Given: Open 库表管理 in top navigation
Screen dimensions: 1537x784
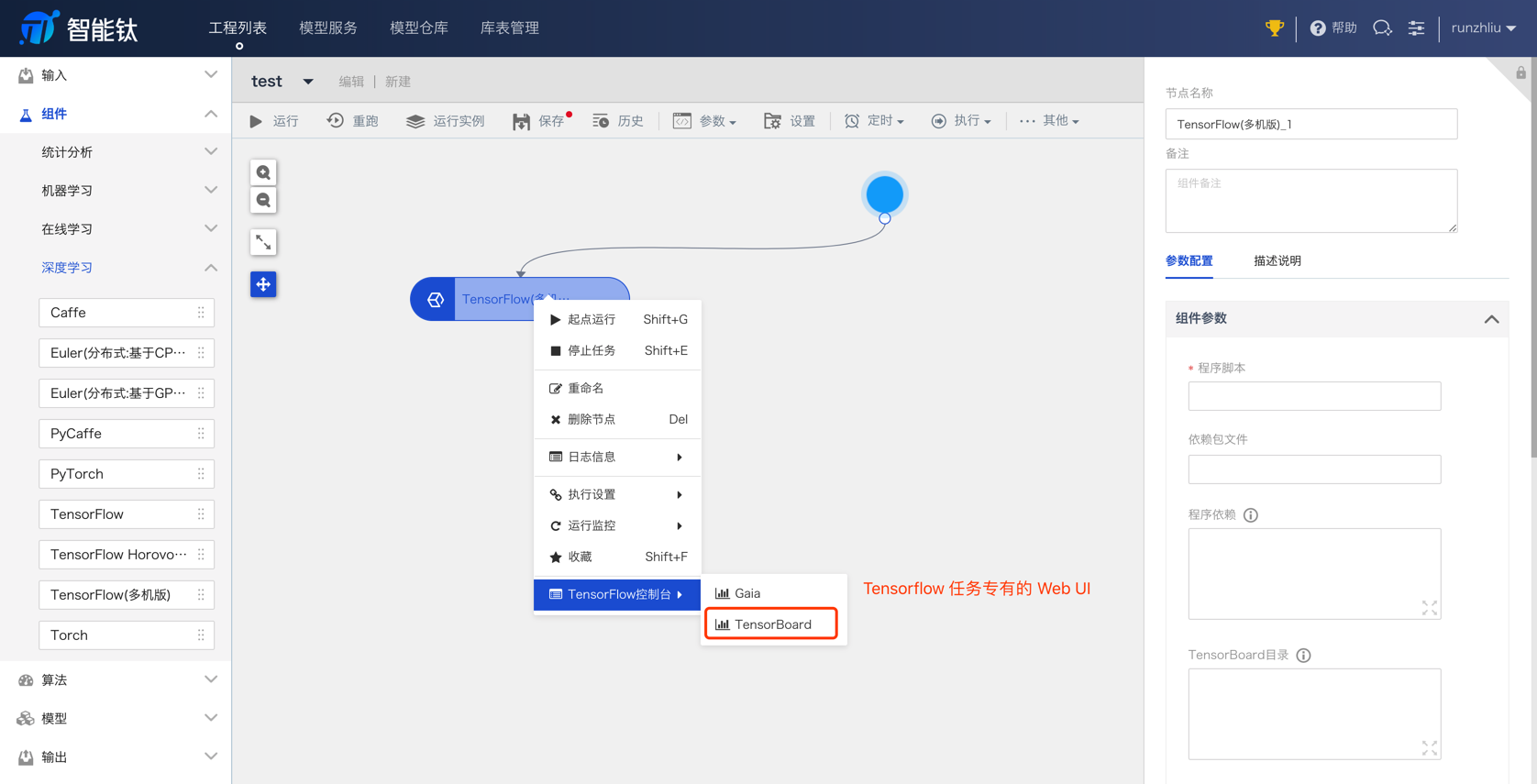Looking at the screenshot, I should pos(509,28).
